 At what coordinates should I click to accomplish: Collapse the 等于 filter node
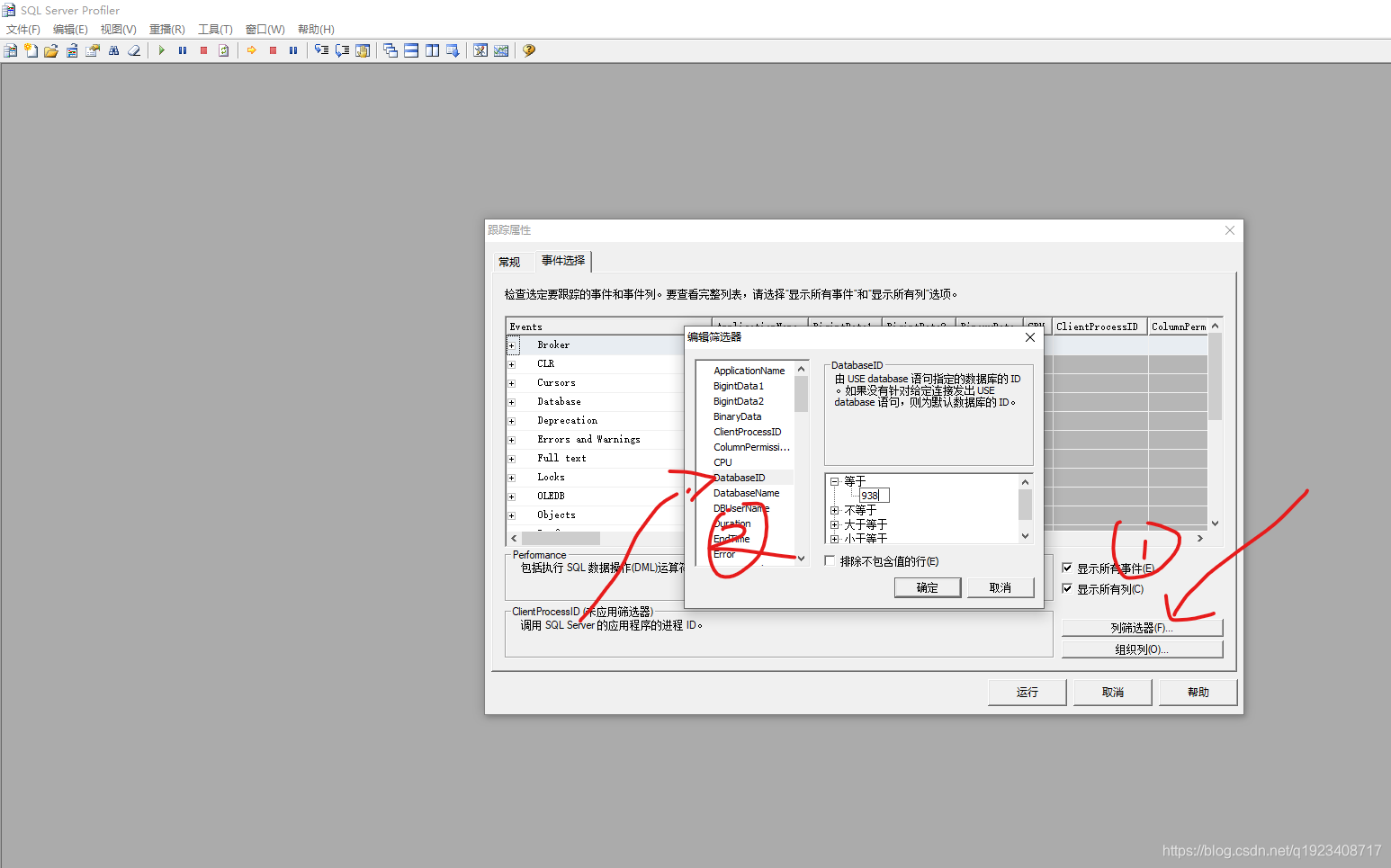[834, 481]
